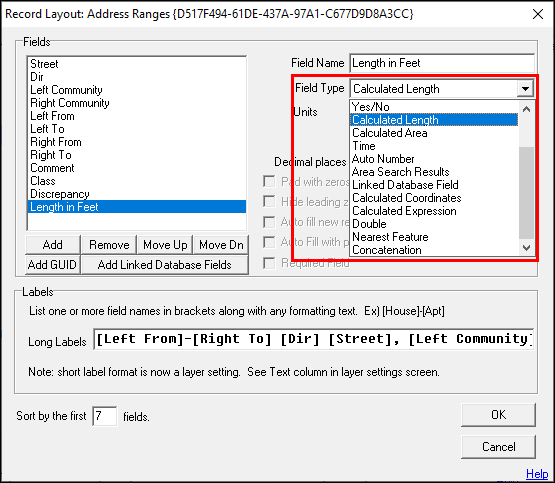Select Left From field
Image resolution: width=555 pixels, height=483 pixels.
click(x=137, y=116)
